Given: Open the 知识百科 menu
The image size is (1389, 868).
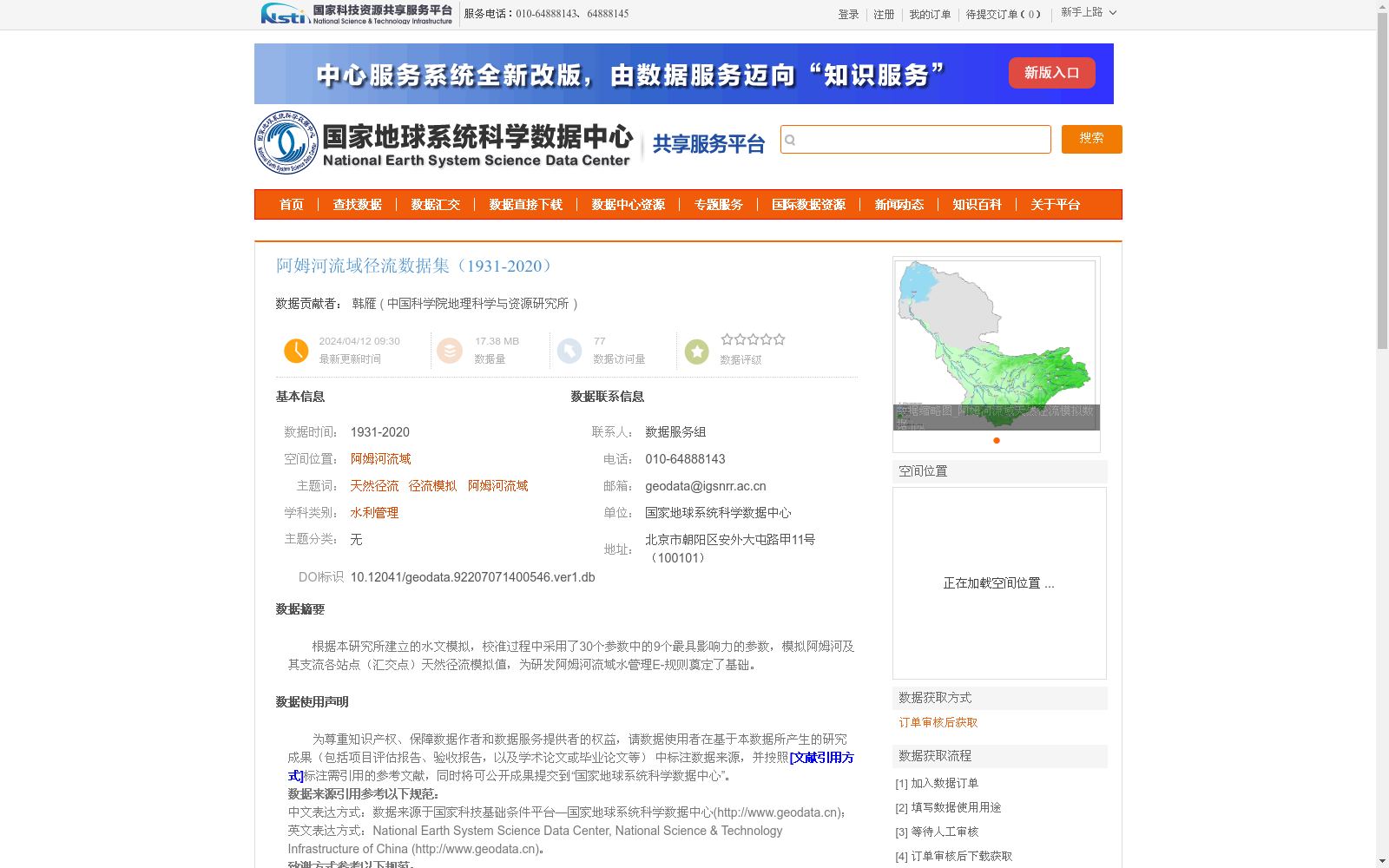Looking at the screenshot, I should point(978,205).
